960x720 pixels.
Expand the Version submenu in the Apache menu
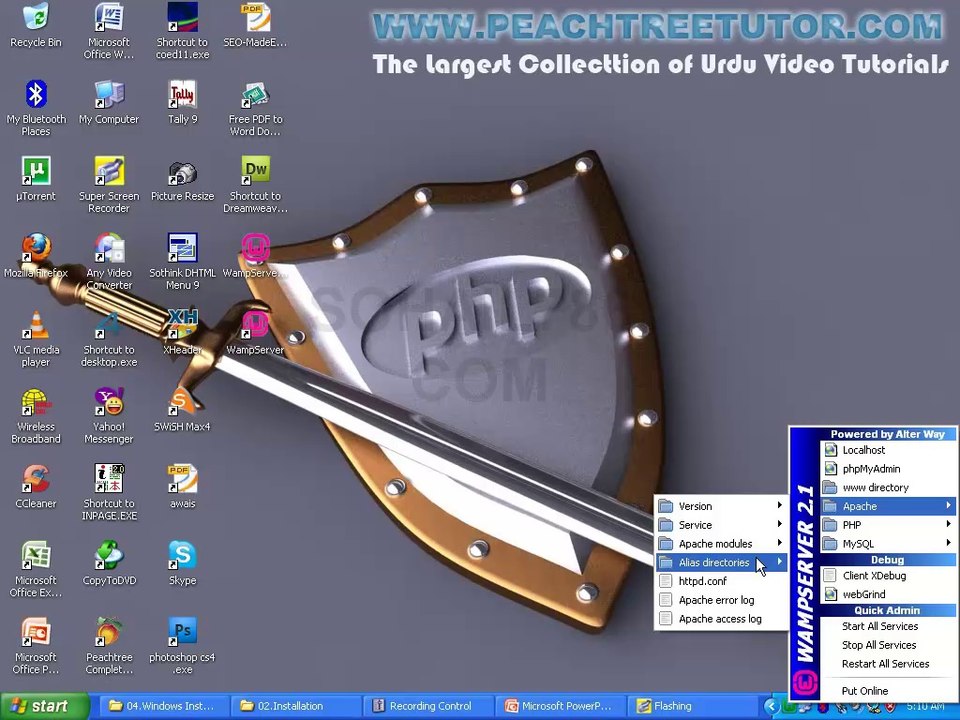point(721,506)
